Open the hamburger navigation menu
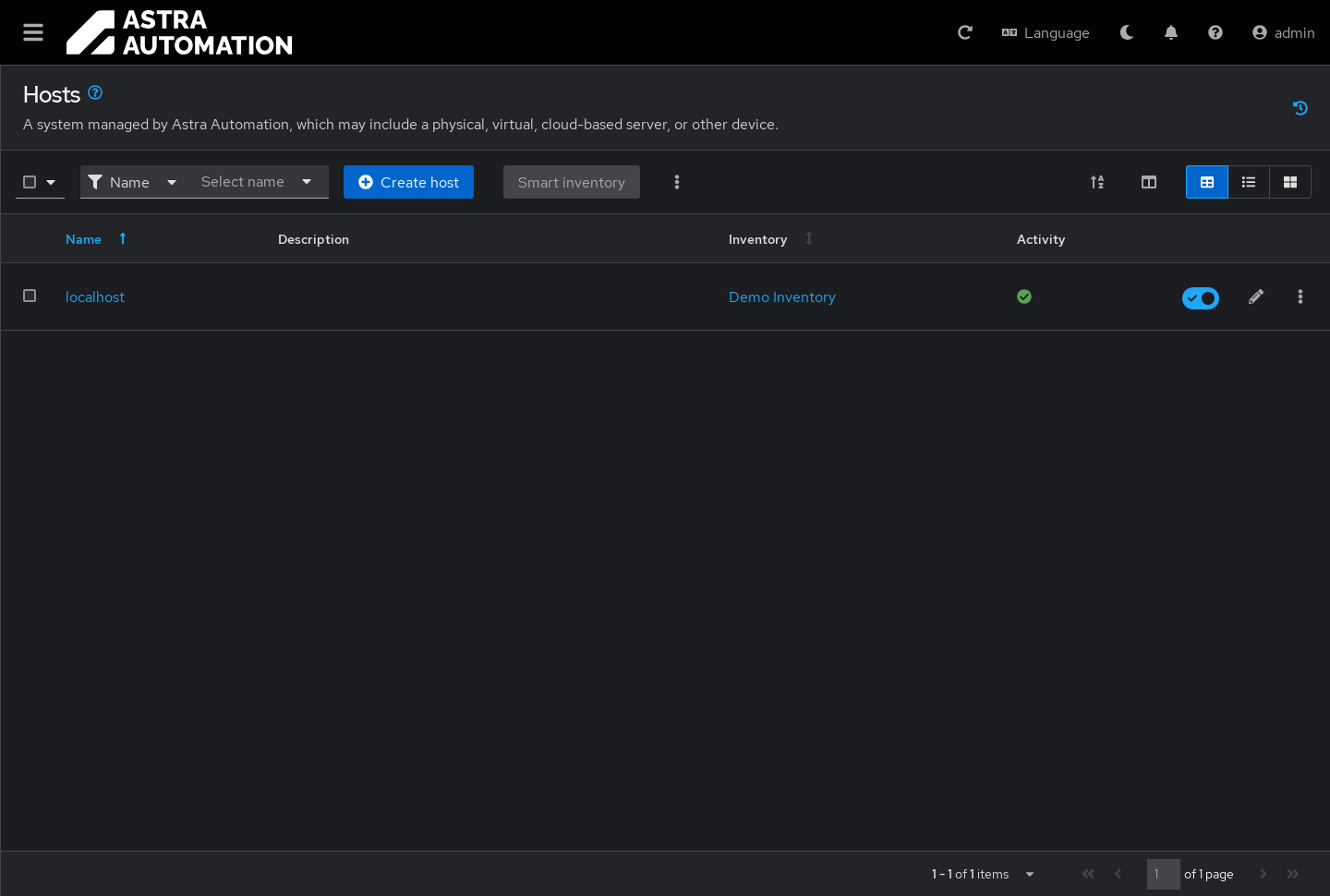Viewport: 1330px width, 896px height. (33, 32)
